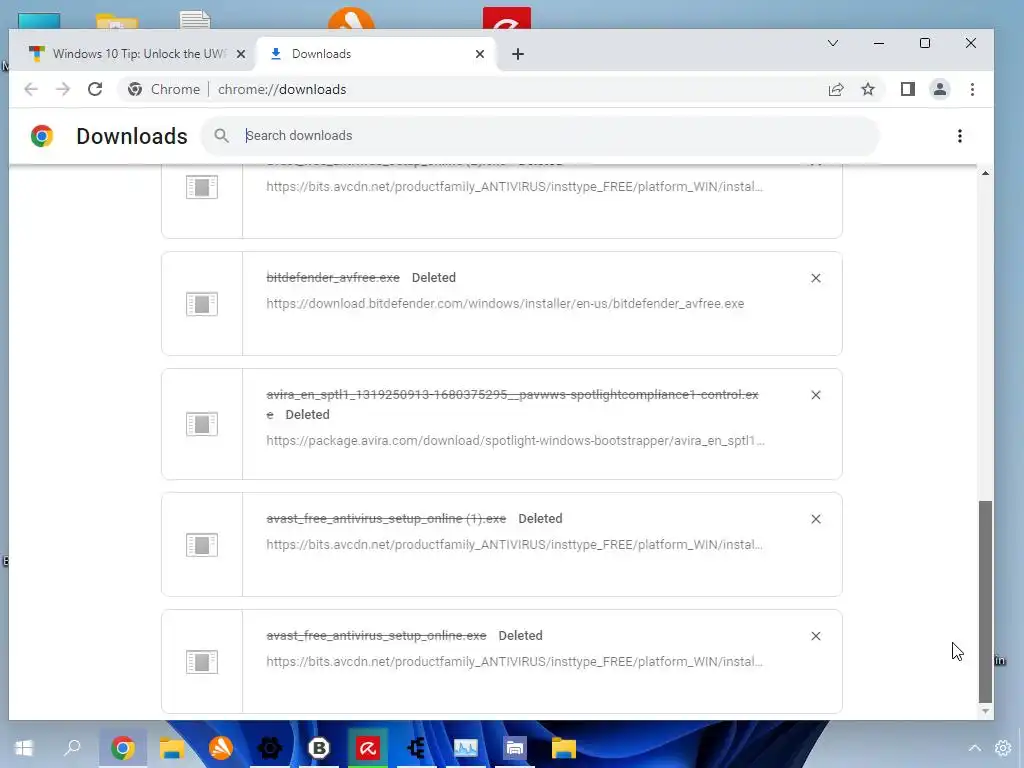Open taskbar search magnifier
Image resolution: width=1024 pixels, height=768 pixels.
click(x=72, y=748)
